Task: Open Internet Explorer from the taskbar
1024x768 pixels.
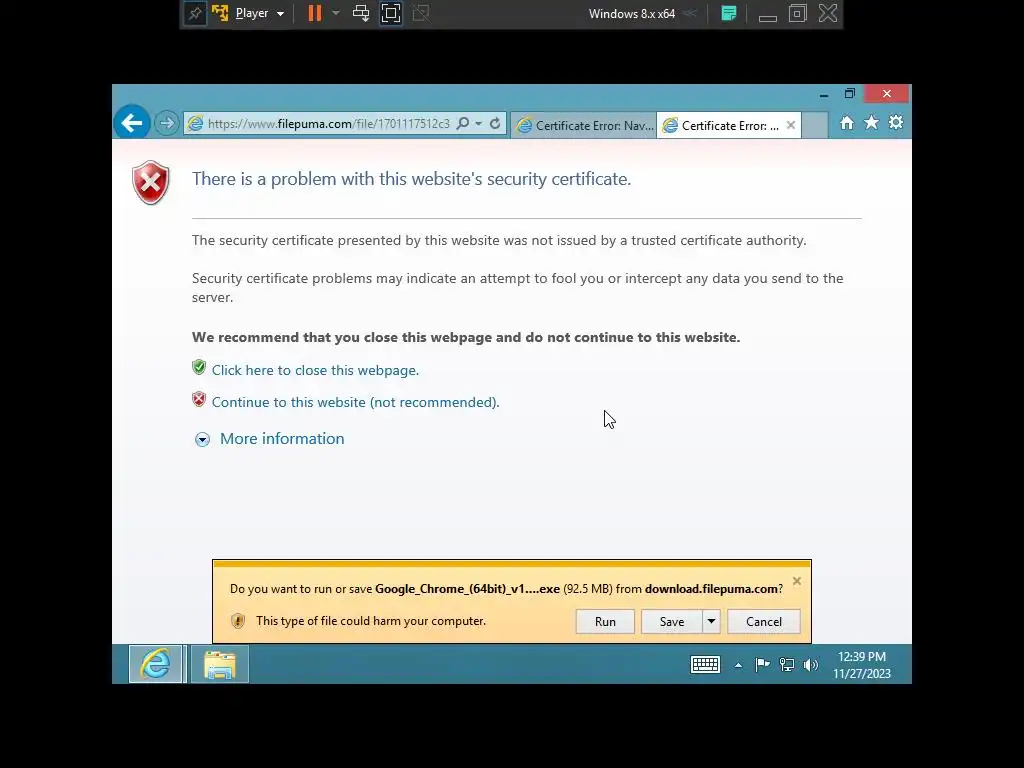Action: (x=155, y=664)
